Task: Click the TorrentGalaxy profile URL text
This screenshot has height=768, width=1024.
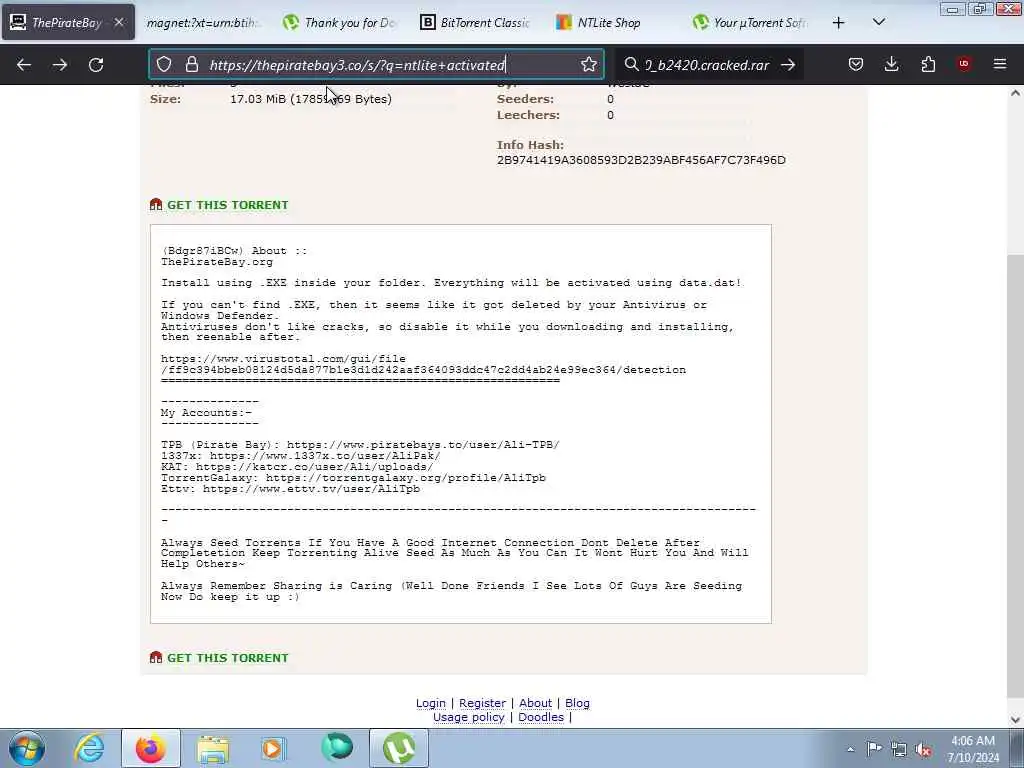Action: pyautogui.click(x=406, y=478)
